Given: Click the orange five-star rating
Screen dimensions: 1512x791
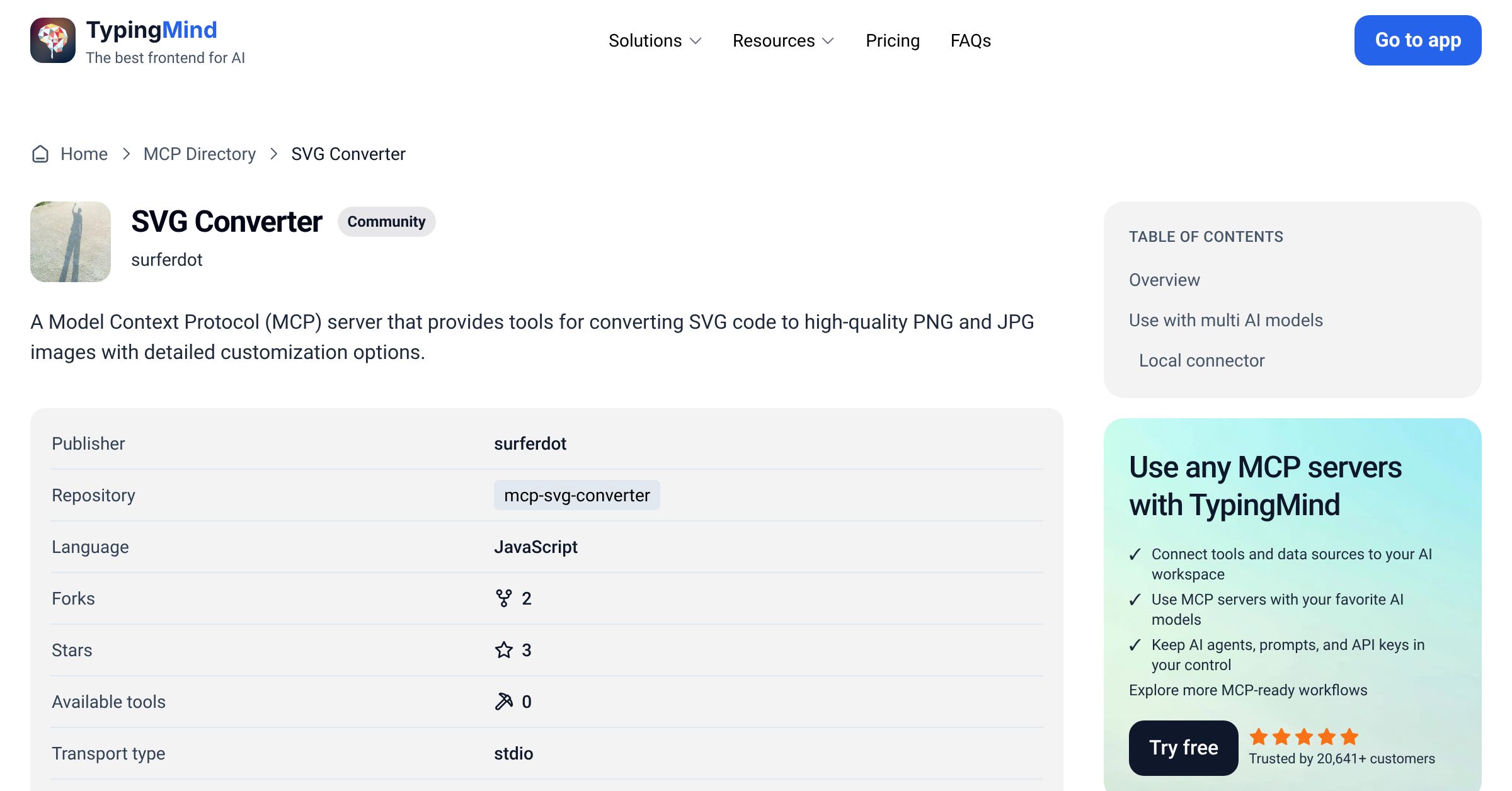Looking at the screenshot, I should pos(1304,736).
